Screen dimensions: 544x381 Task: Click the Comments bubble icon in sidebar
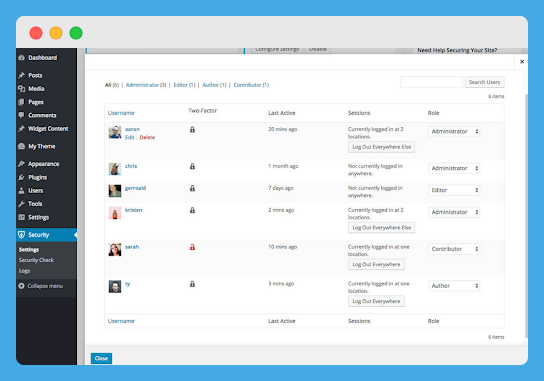[22, 115]
